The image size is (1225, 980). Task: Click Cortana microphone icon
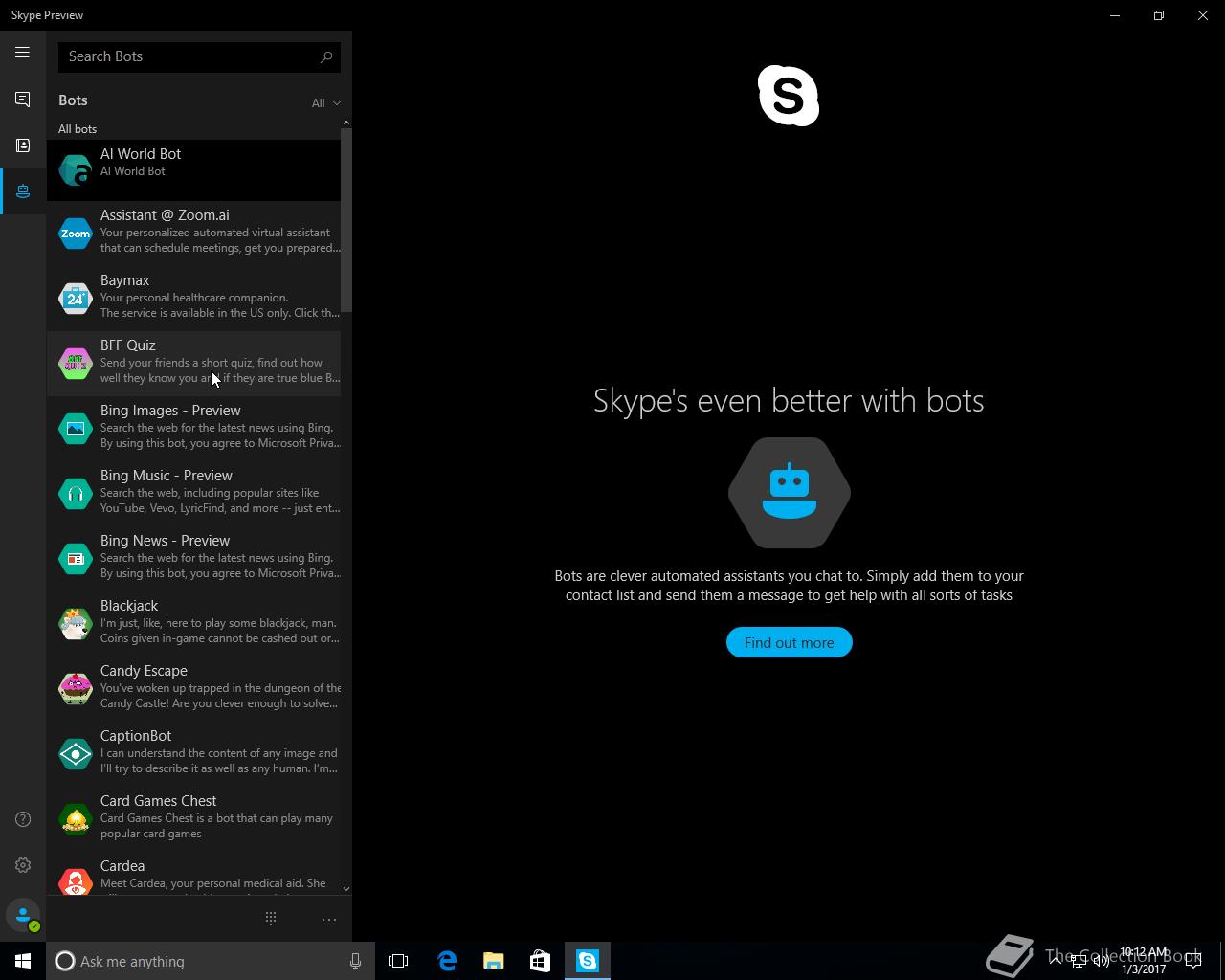355,961
